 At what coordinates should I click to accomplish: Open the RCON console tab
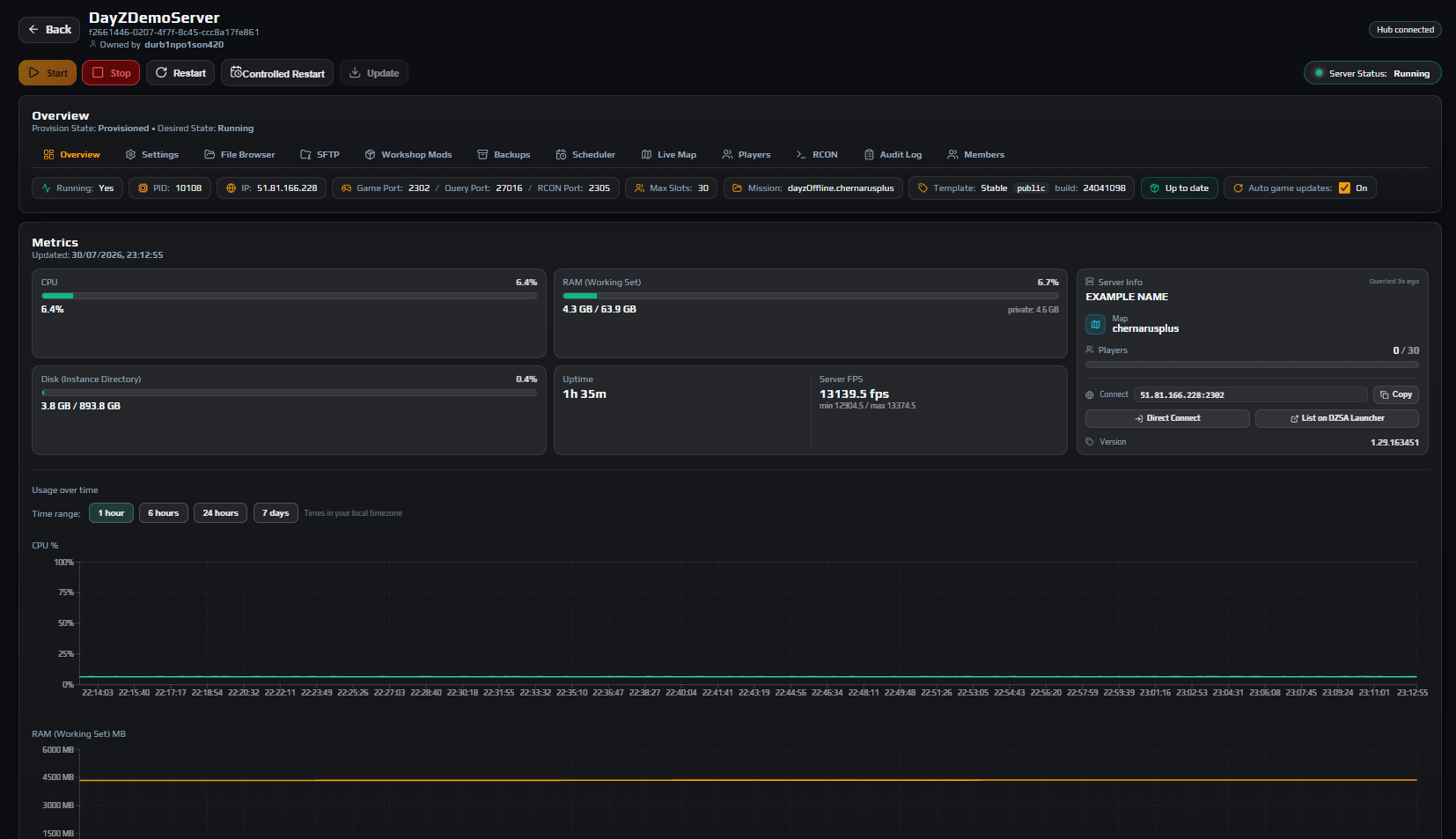coord(817,154)
